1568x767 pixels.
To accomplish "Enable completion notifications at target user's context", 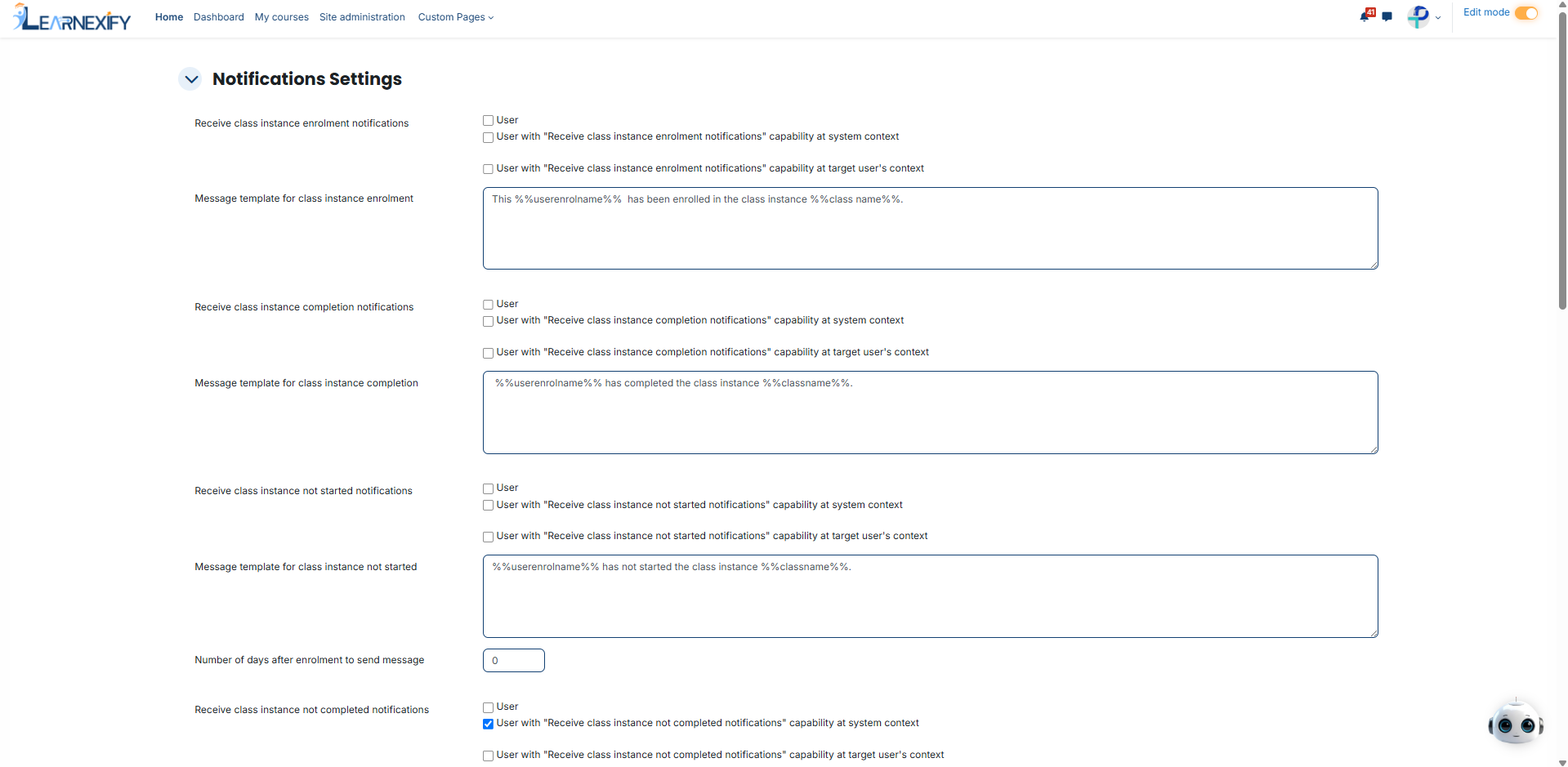I will click(488, 353).
